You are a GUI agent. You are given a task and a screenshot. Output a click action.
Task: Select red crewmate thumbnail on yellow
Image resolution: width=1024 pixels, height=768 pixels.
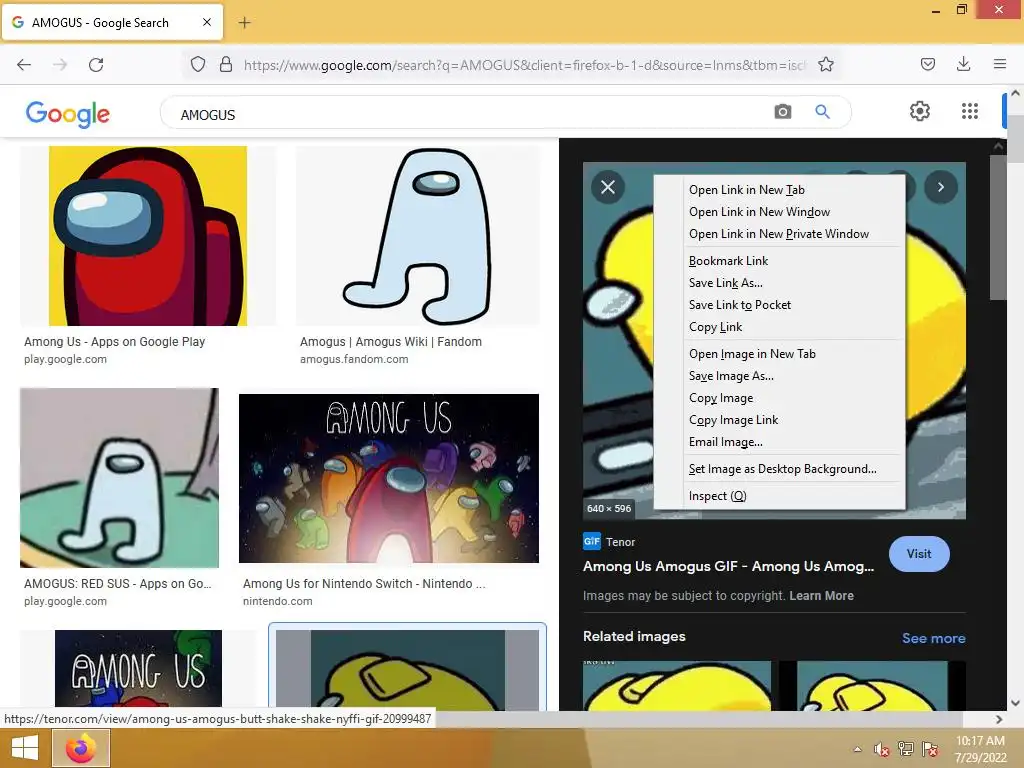[x=148, y=236]
